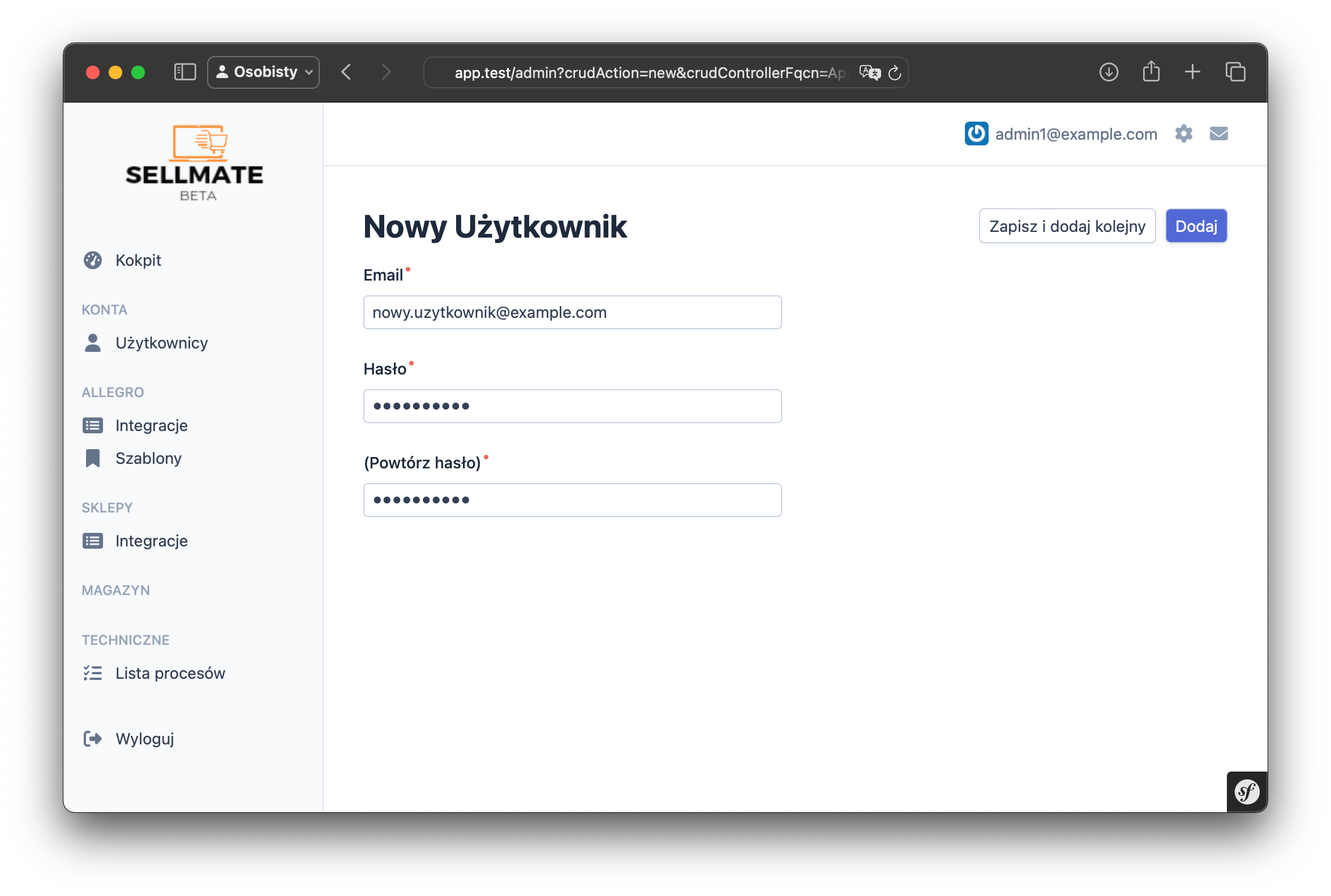Open the envelope messages icon
Image resolution: width=1331 pixels, height=896 pixels.
tap(1218, 133)
